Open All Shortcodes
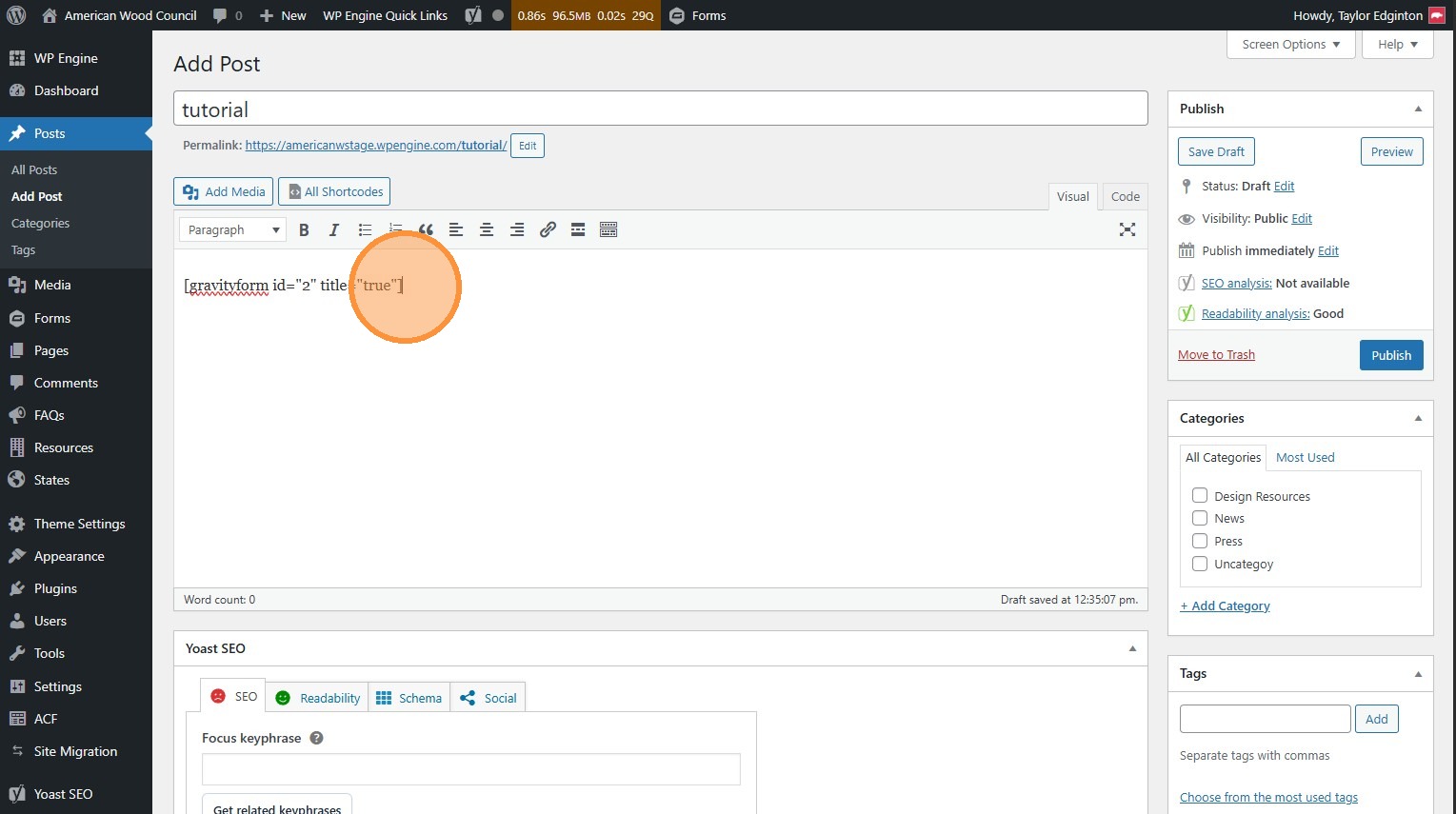 334,191
